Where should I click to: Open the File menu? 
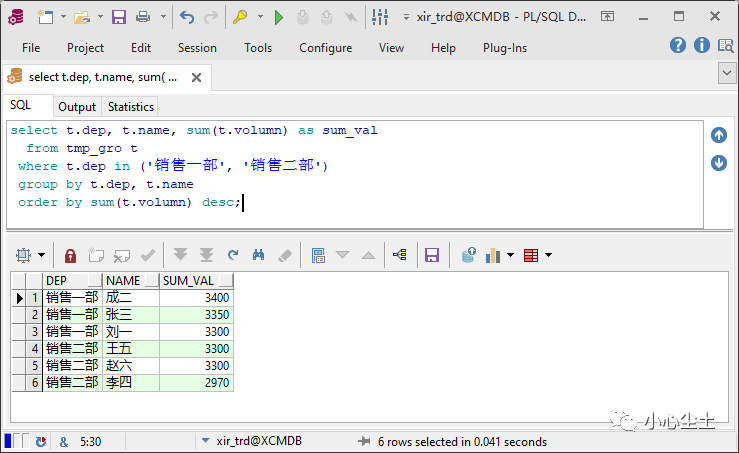(31, 48)
